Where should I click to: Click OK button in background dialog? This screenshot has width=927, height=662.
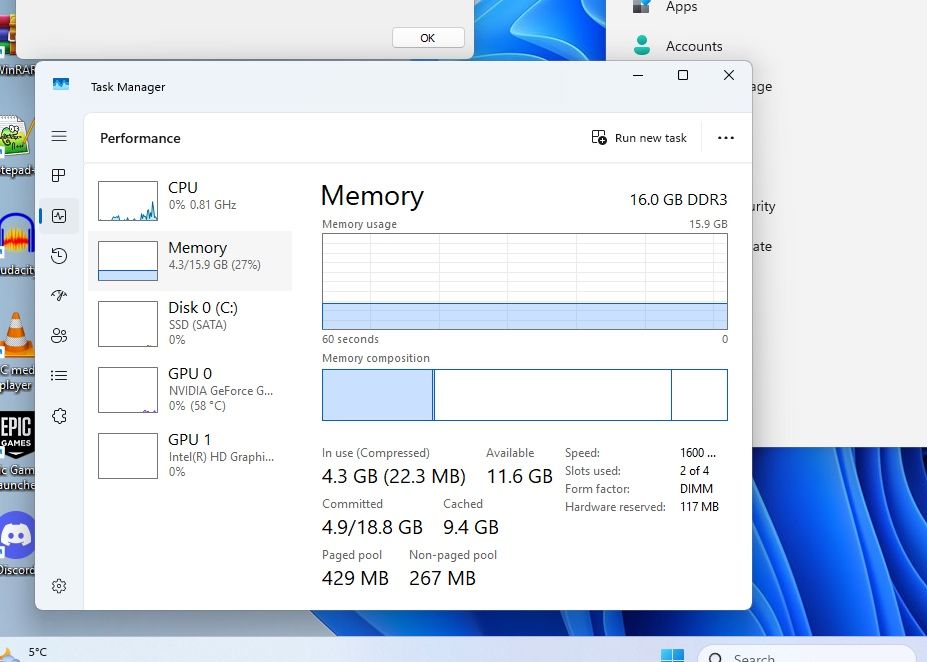pos(428,38)
